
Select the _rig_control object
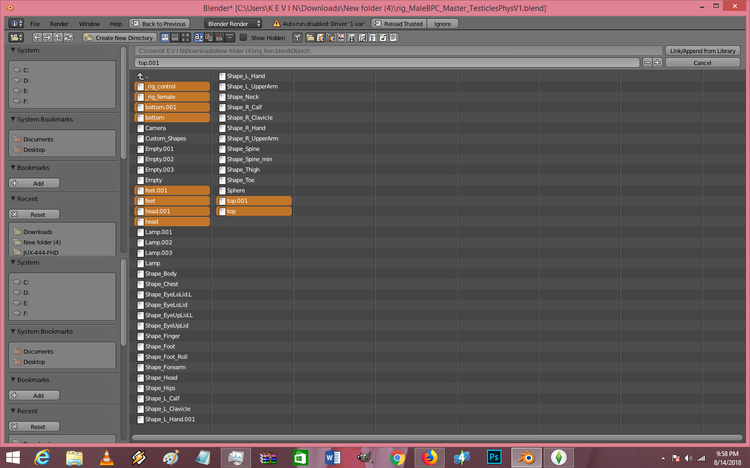point(172,86)
